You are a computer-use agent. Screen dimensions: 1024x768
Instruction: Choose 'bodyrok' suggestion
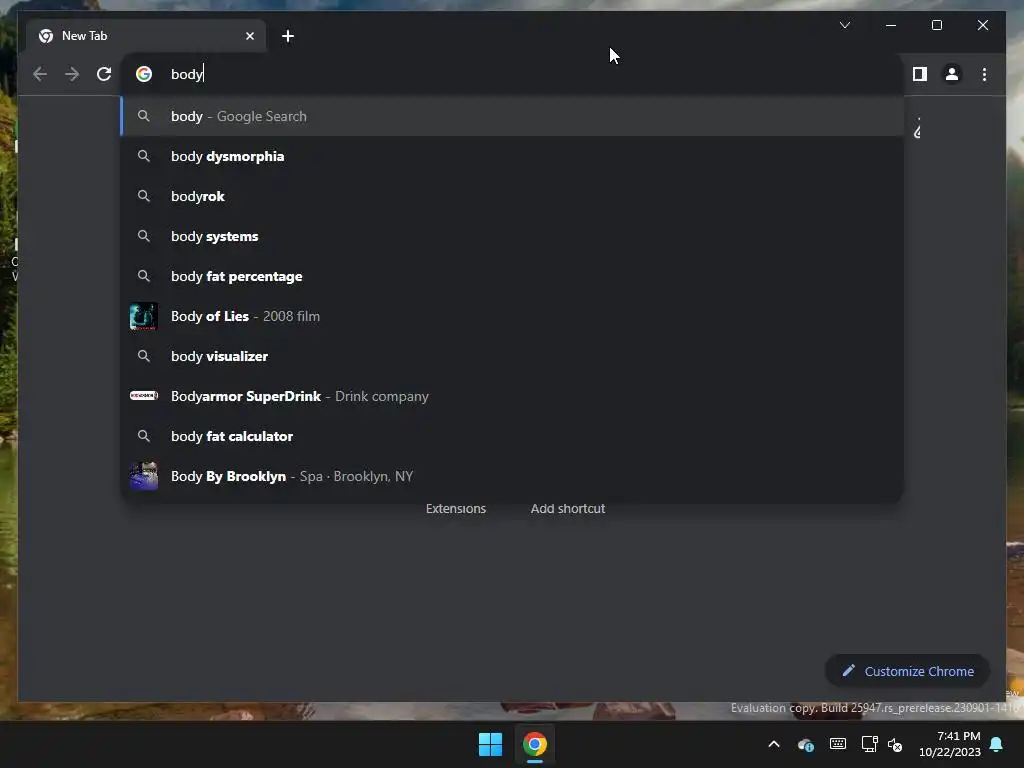(x=513, y=196)
